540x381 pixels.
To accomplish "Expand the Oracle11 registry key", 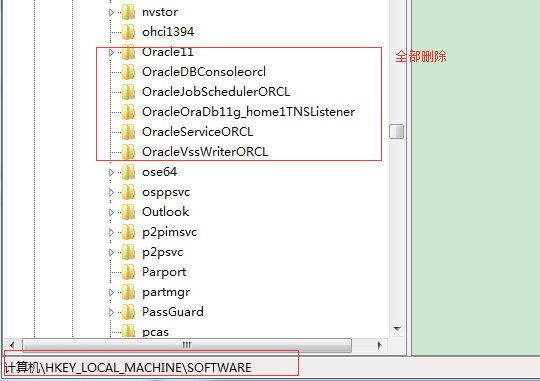I will coord(111,53).
